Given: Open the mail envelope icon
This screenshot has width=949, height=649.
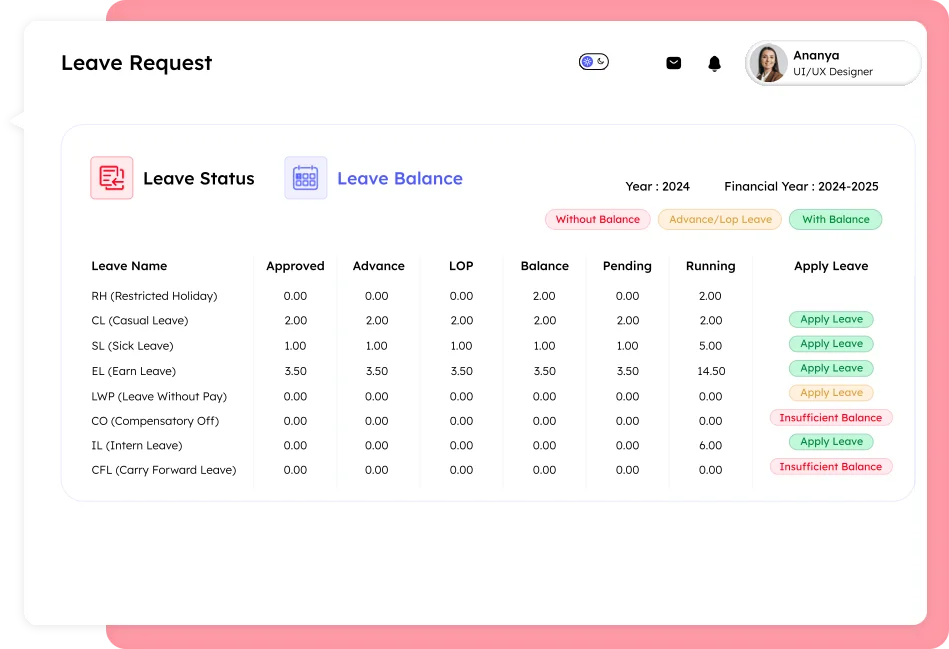Looking at the screenshot, I should pyautogui.click(x=673, y=61).
